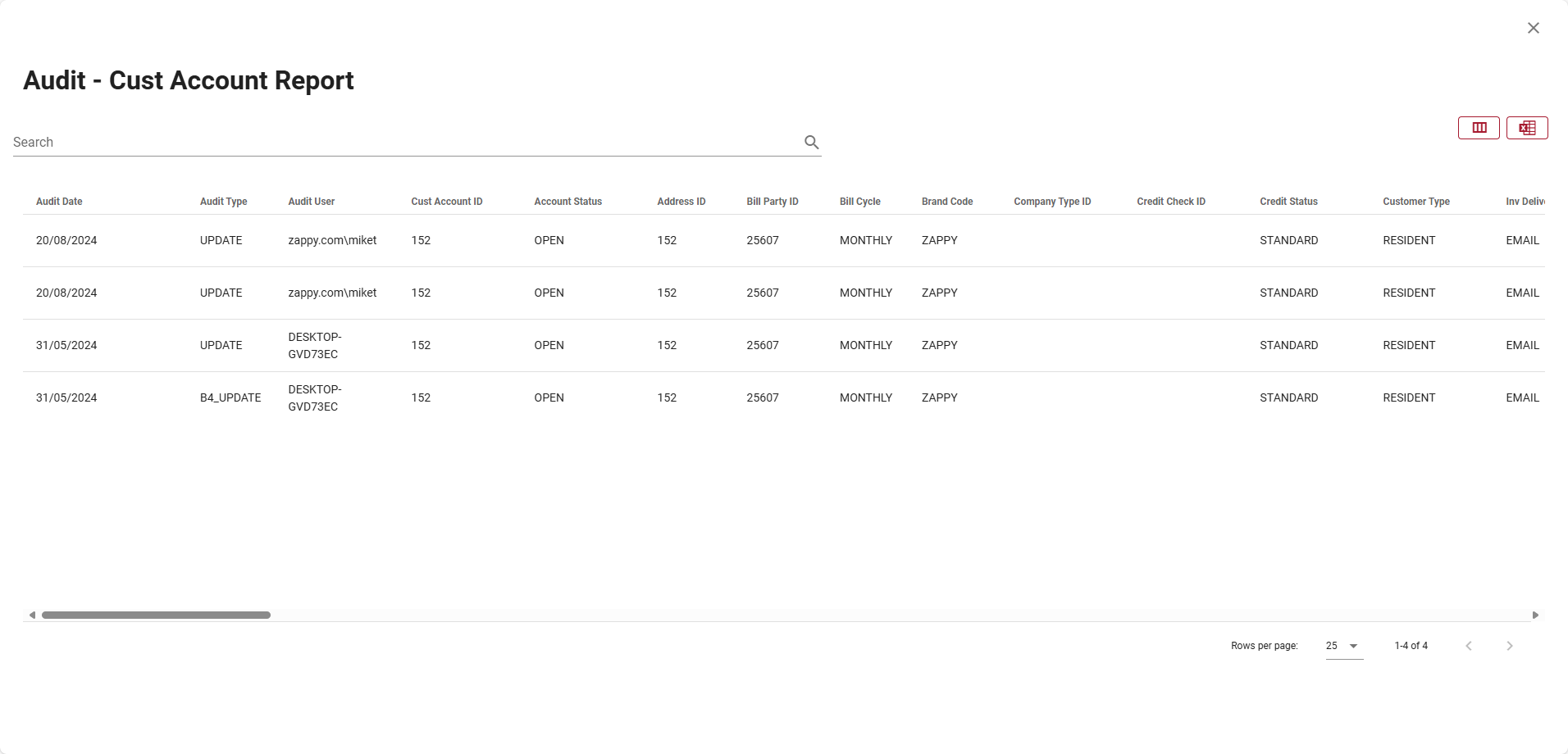The image size is (1568, 754).
Task: Click the Account Status column header
Action: [x=567, y=202]
